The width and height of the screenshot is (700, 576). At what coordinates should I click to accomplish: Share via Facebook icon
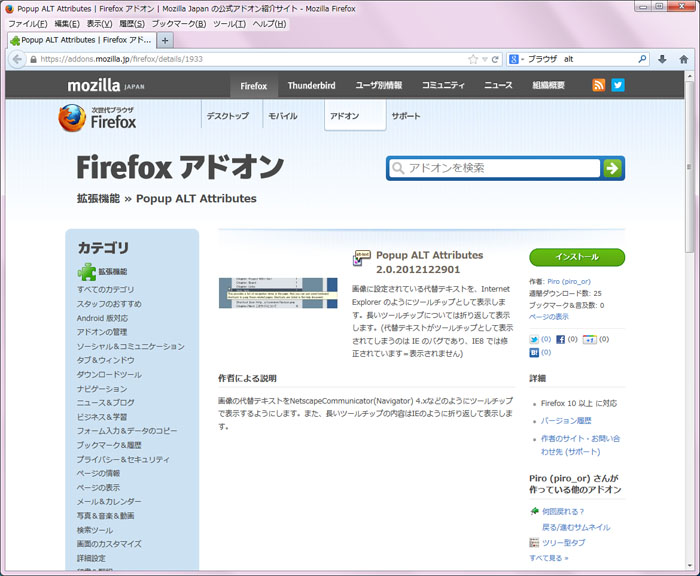tap(560, 339)
